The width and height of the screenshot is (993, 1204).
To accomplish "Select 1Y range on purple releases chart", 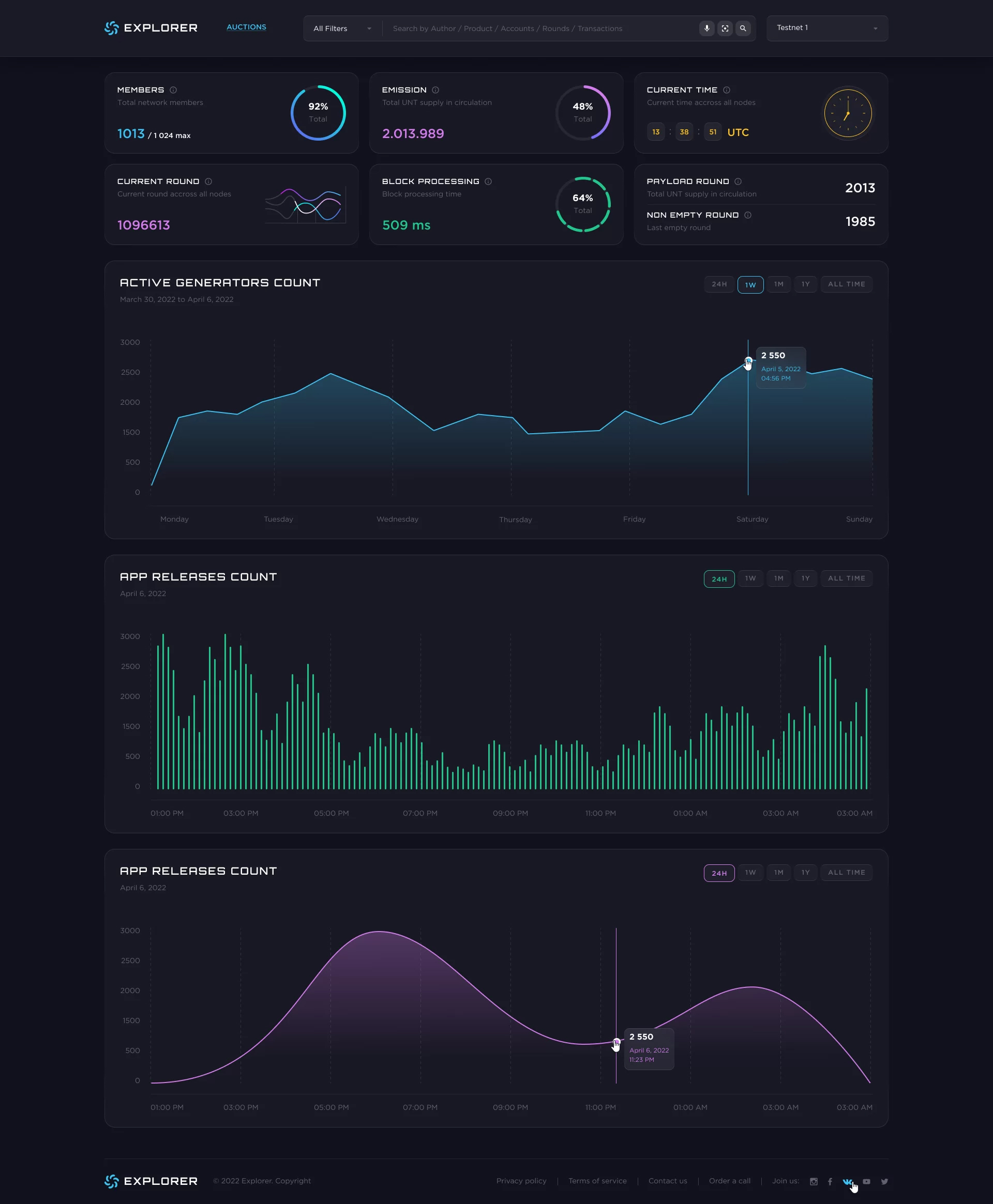I will click(x=805, y=873).
